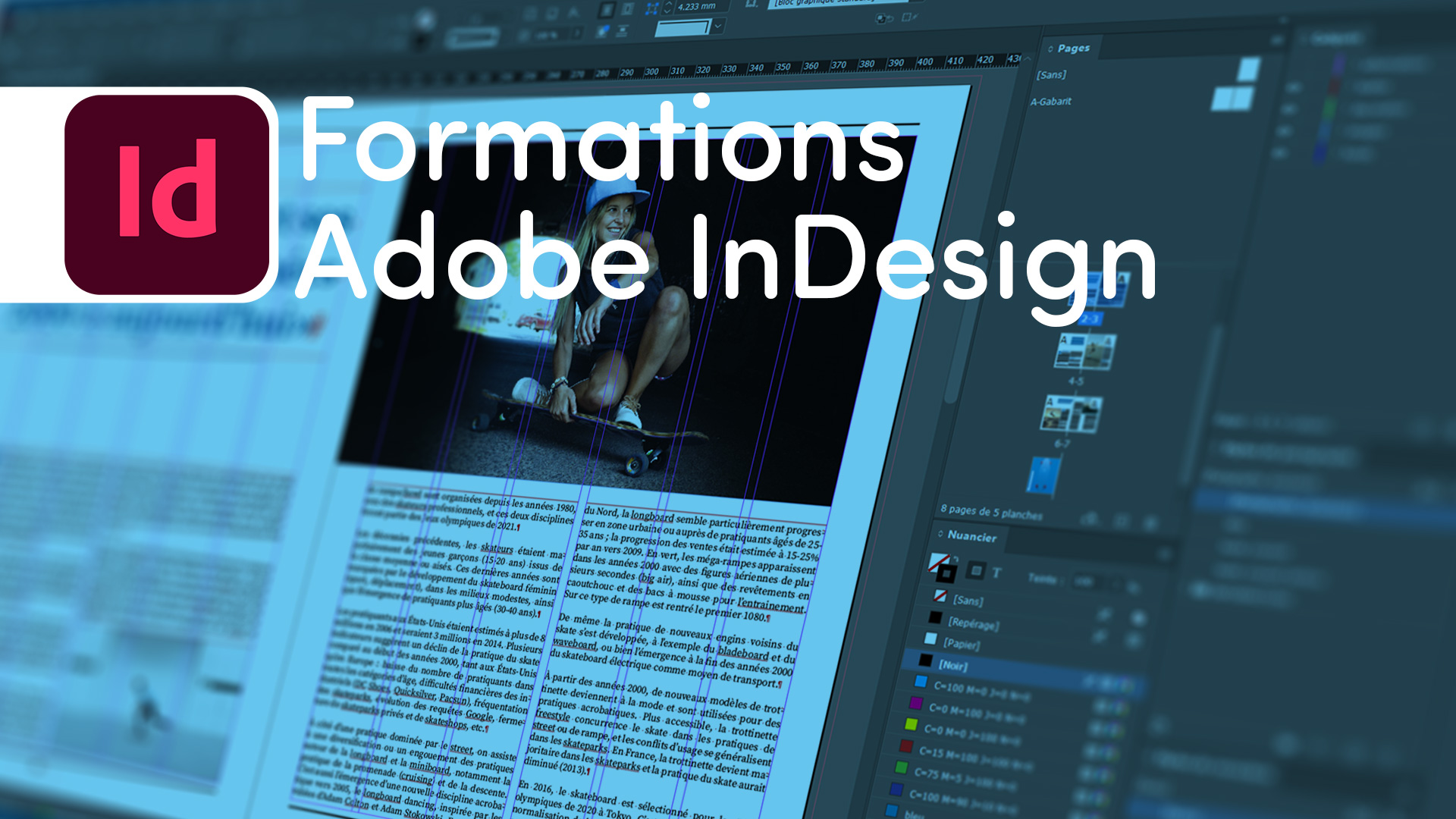Click the ruler collapse chevron near 430
The image size is (1456, 819).
pyautogui.click(x=1028, y=58)
